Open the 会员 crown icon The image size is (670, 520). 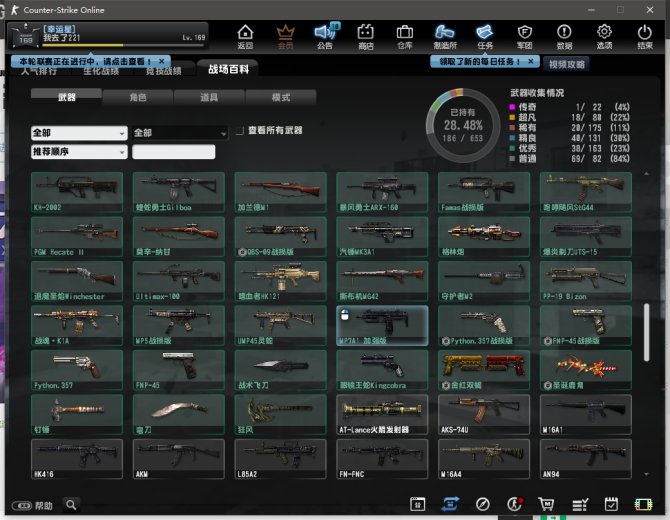coord(285,36)
